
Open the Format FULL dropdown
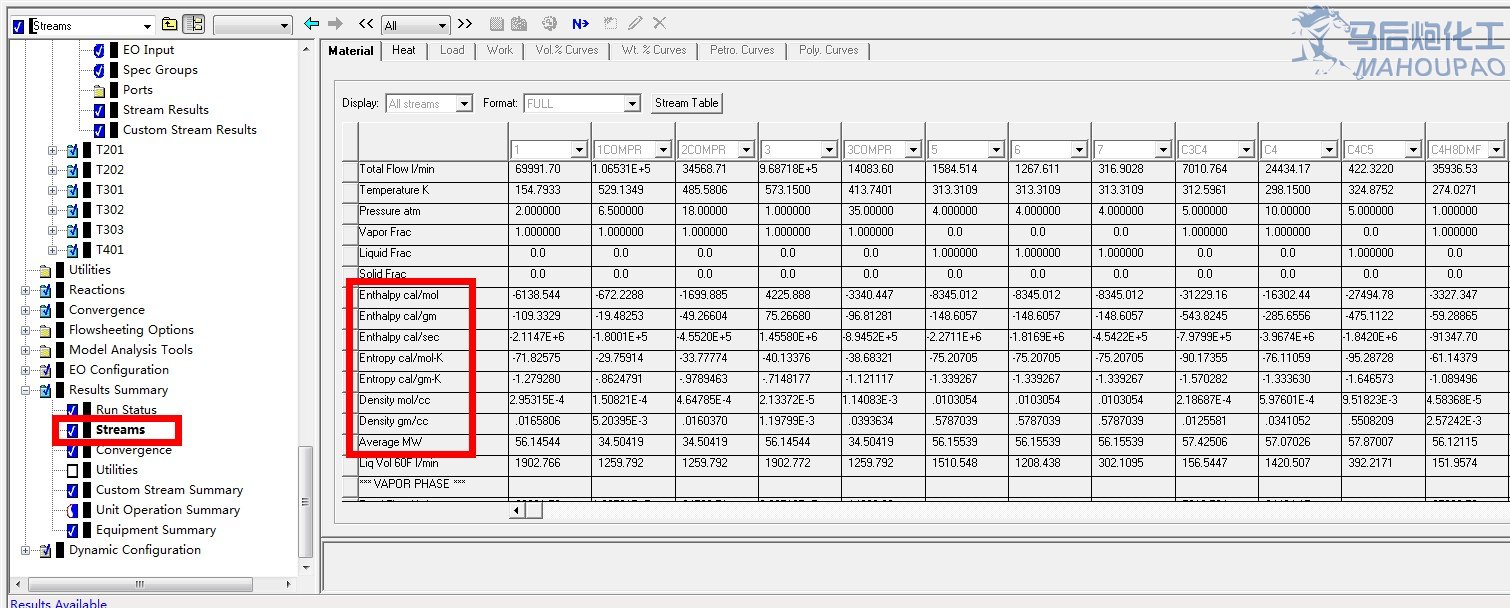coord(631,104)
